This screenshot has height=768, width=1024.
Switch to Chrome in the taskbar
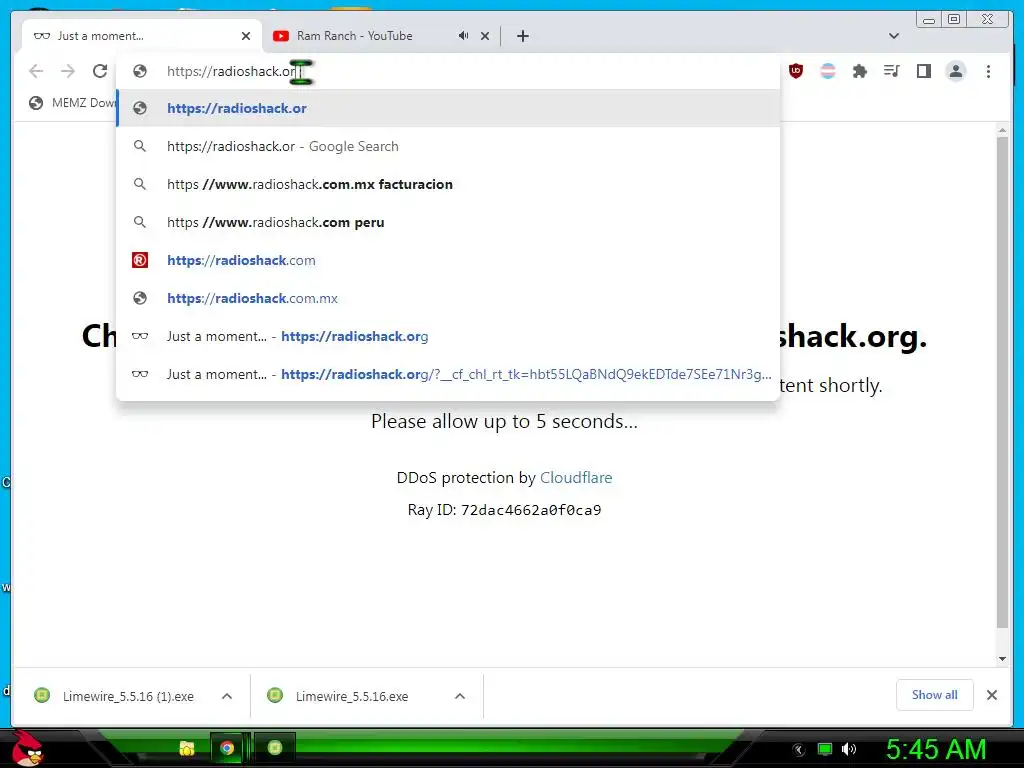(x=227, y=748)
